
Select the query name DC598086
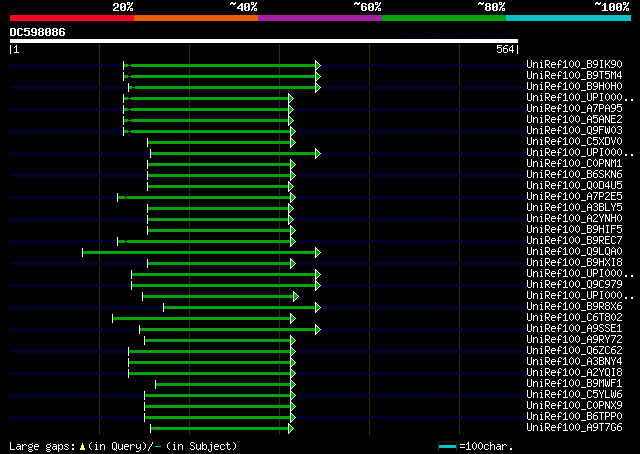pos(38,32)
